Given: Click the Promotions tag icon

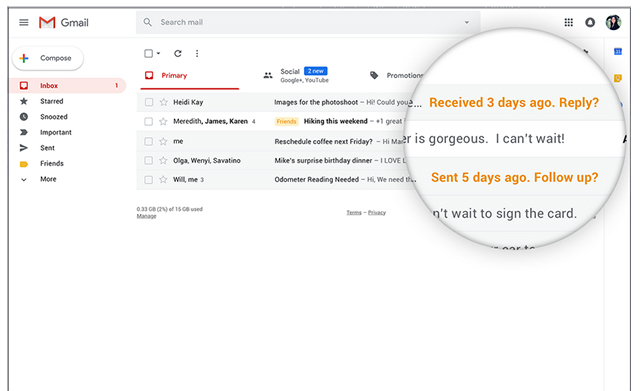Looking at the screenshot, I should point(374,76).
